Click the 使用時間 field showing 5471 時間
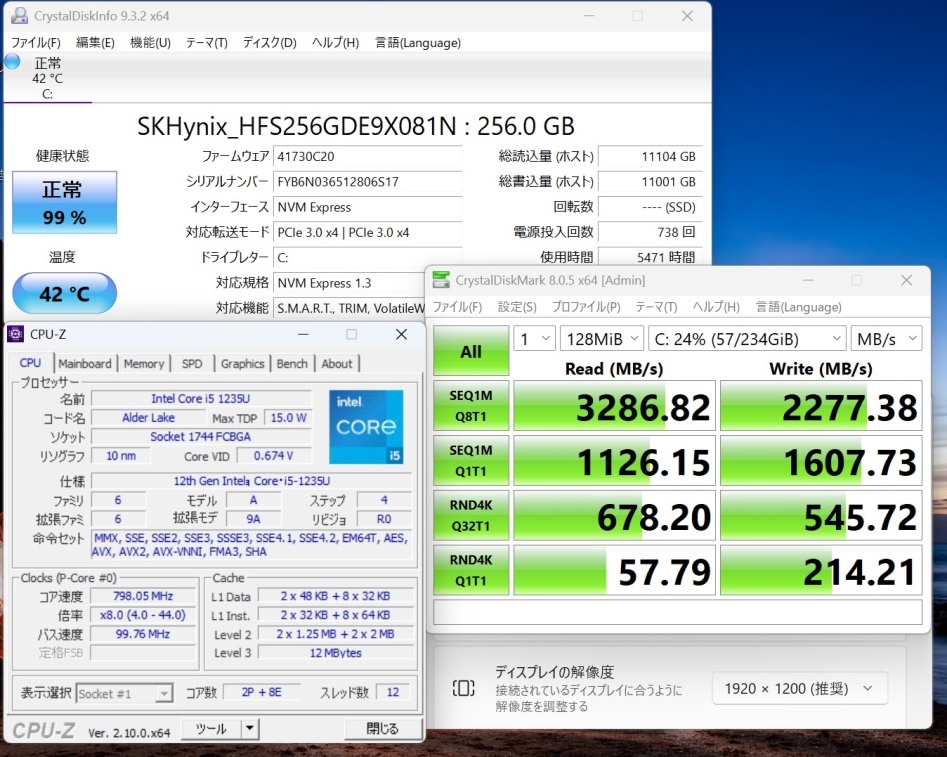The image size is (947, 757). click(x=650, y=257)
